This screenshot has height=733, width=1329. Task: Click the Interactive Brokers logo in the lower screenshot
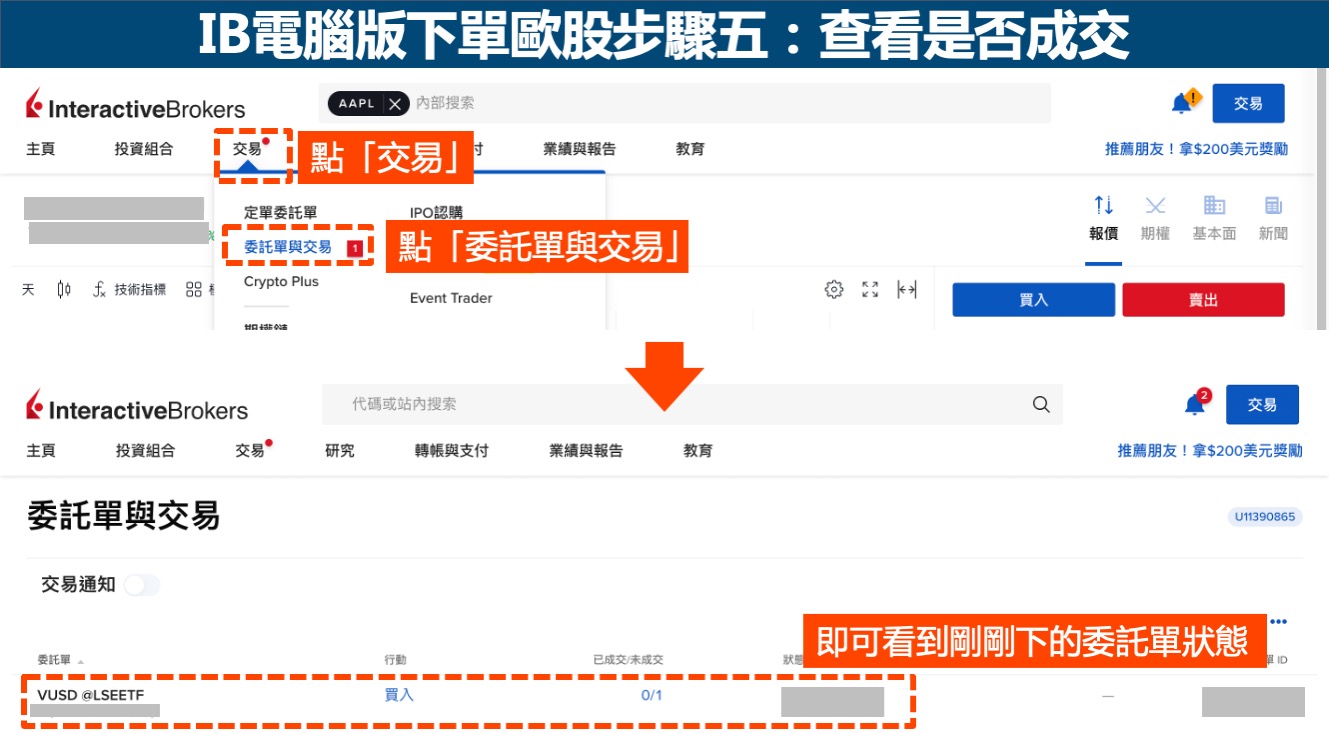[x=137, y=406]
